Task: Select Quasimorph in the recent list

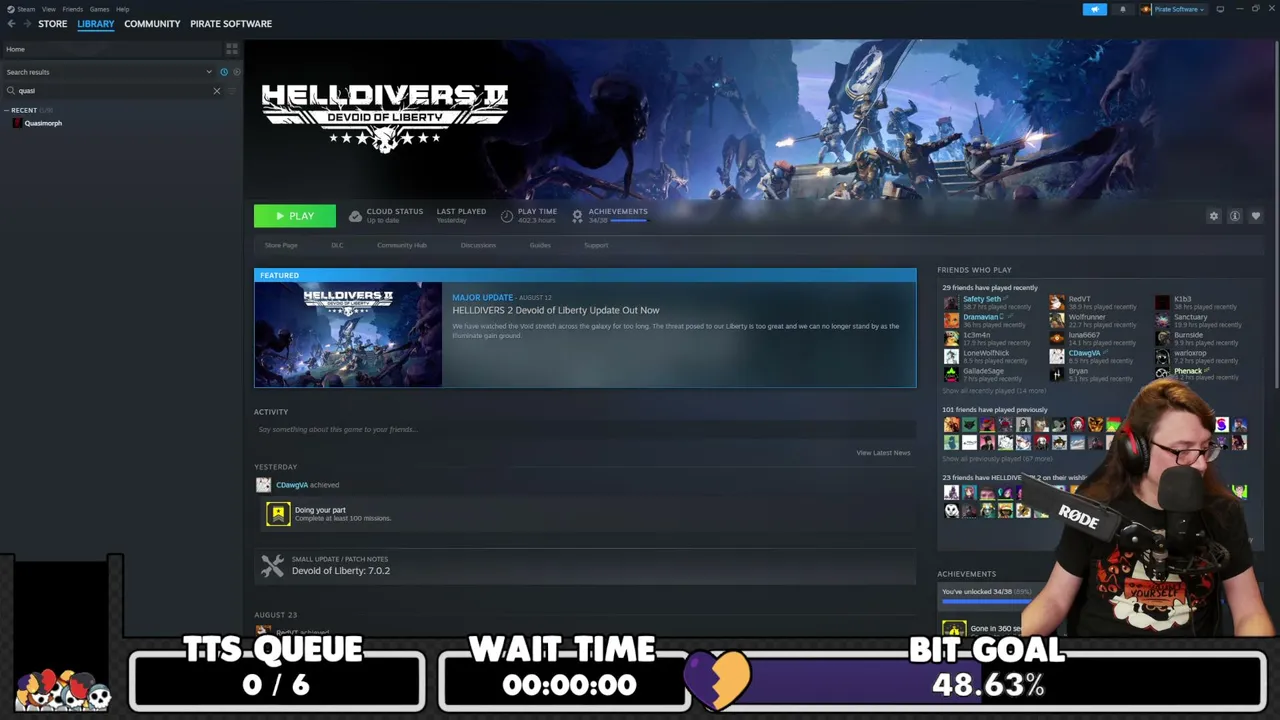Action: pyautogui.click(x=43, y=123)
